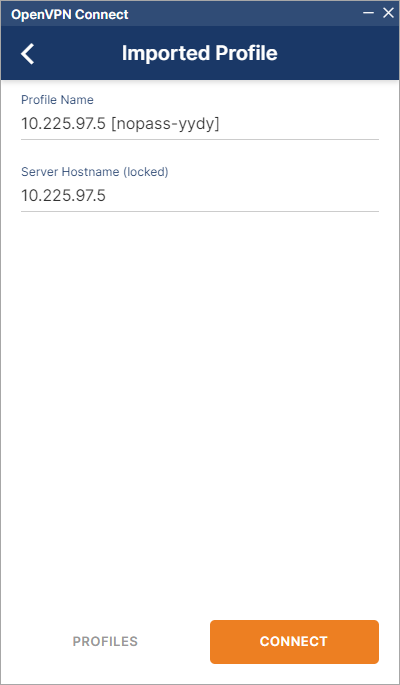This screenshot has width=400, height=685.
Task: Click empty title bar space beside minimize
Action: [245, 14]
